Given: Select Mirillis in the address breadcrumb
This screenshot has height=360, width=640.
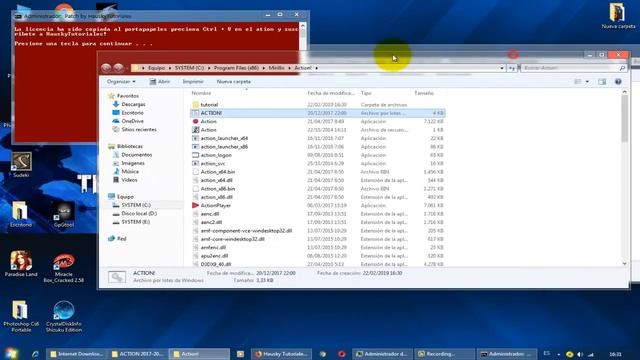Looking at the screenshot, I should click(x=276, y=68).
